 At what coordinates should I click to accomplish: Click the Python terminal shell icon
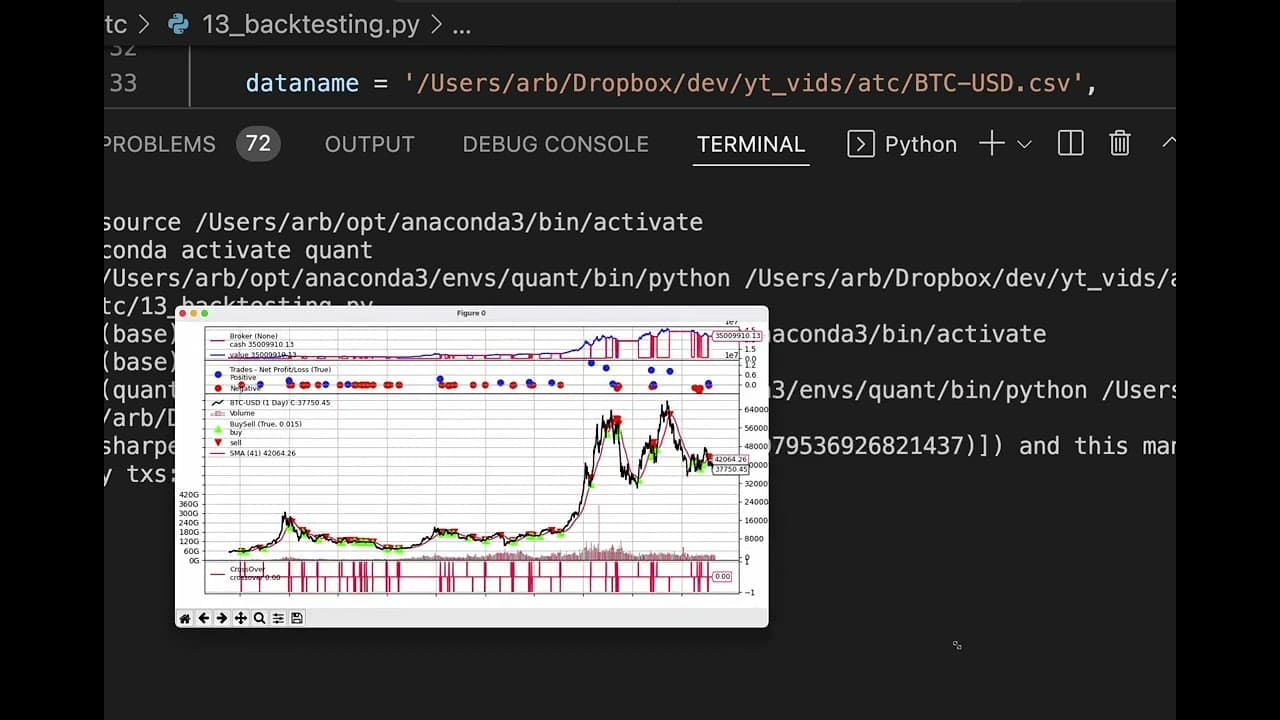(860, 144)
